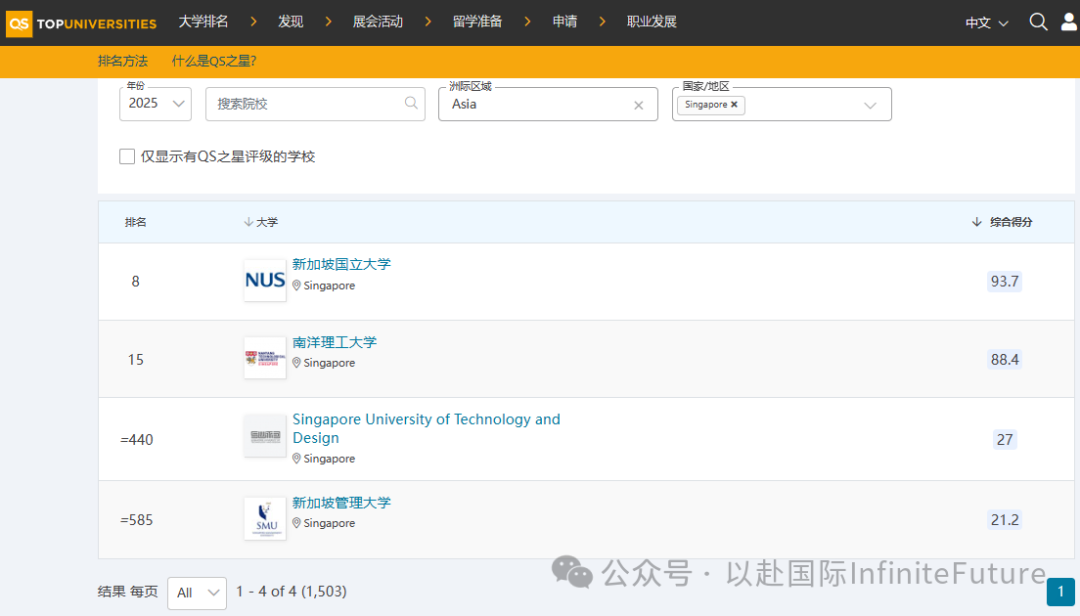Click the NUS logo thumbnail
The width and height of the screenshot is (1080, 616).
coord(265,280)
